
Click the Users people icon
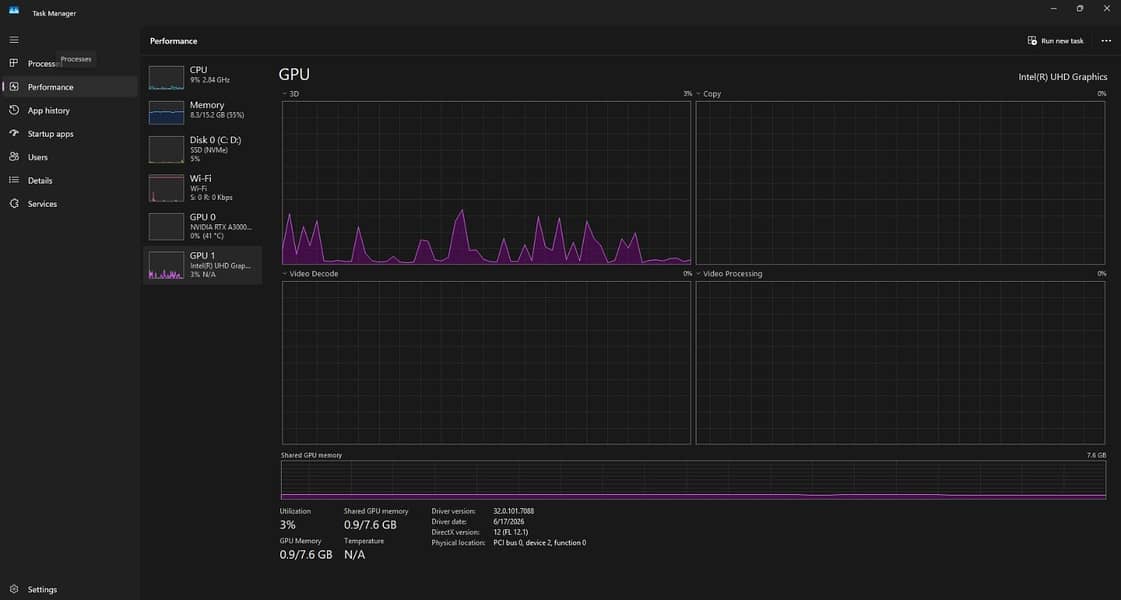click(14, 157)
